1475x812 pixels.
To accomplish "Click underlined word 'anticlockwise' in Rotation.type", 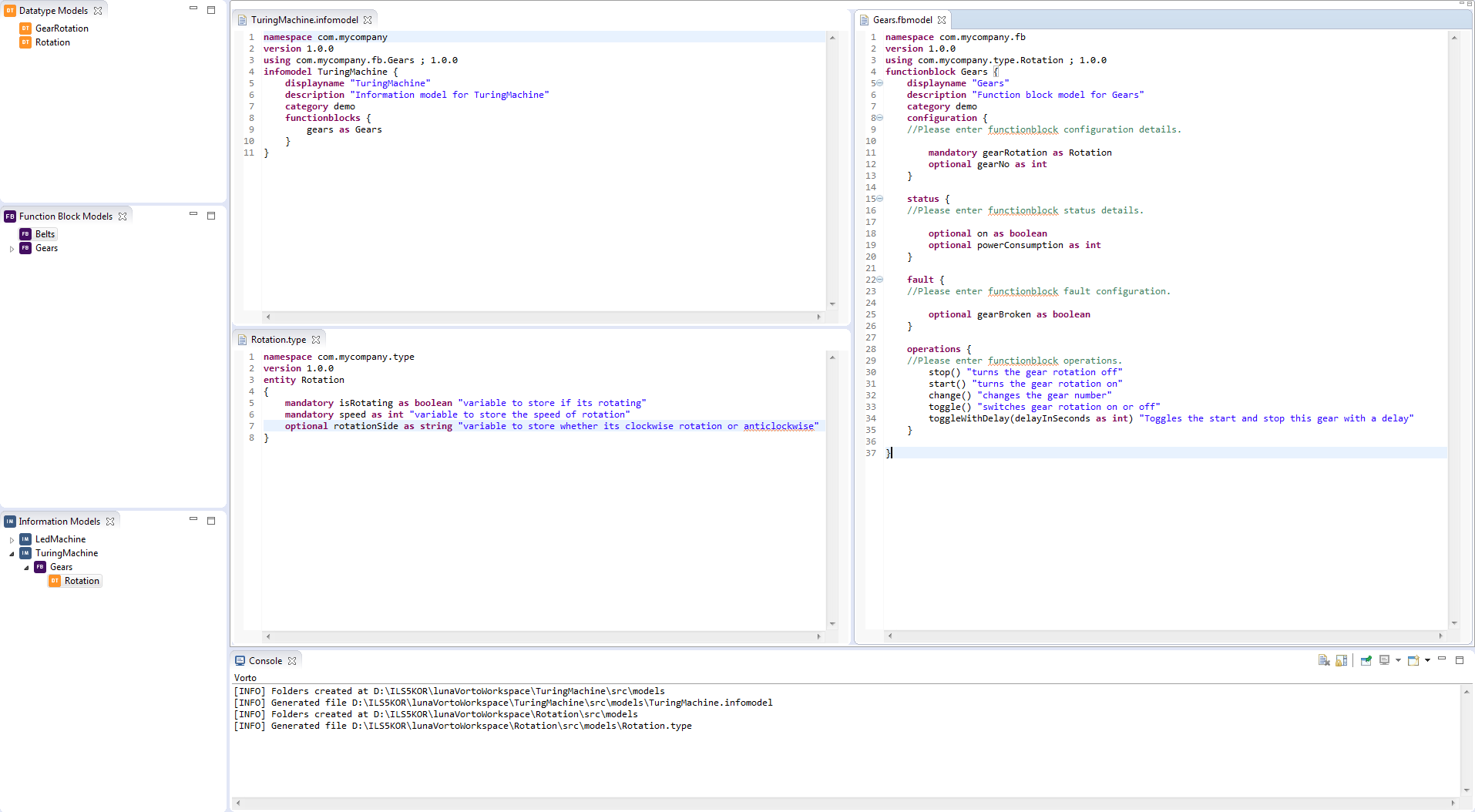I will click(778, 426).
